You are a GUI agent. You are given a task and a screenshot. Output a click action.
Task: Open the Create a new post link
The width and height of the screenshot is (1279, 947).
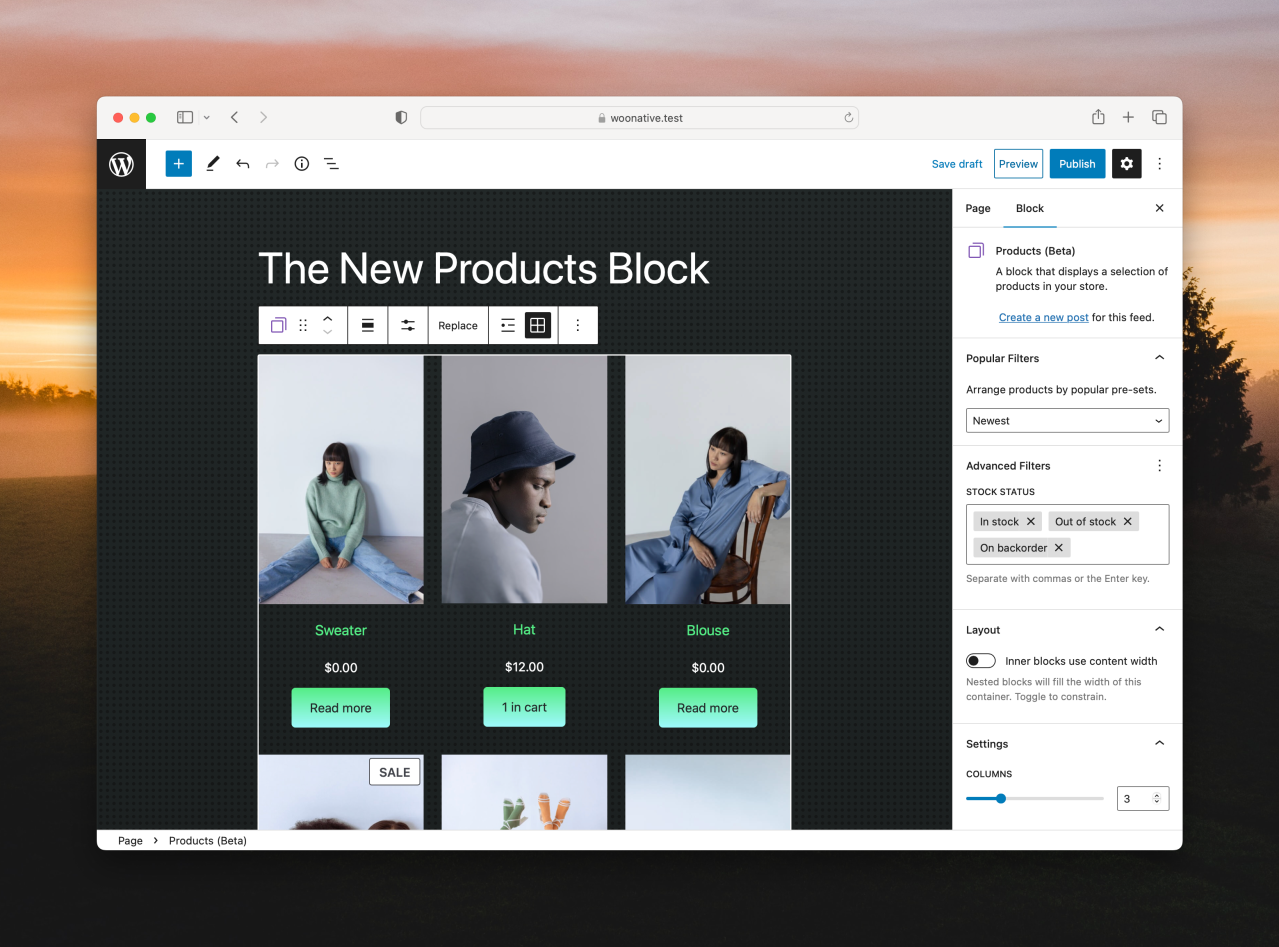(1044, 317)
